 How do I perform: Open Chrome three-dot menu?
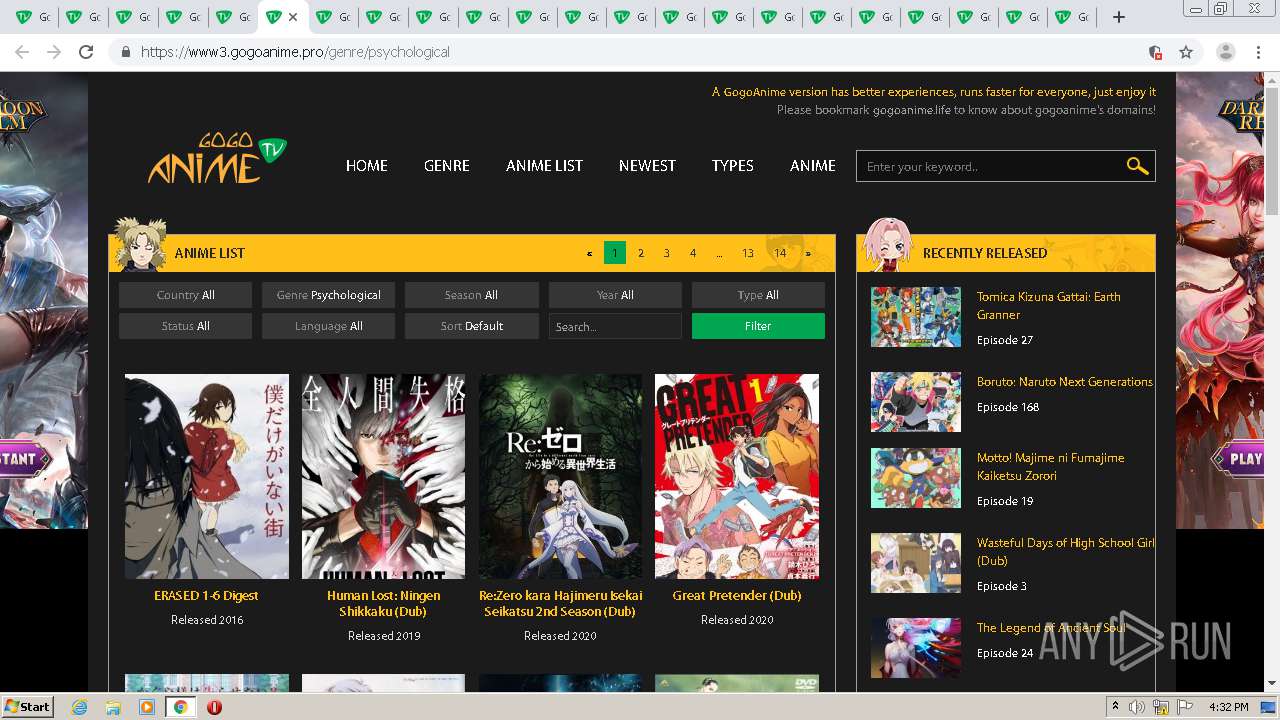1258,52
